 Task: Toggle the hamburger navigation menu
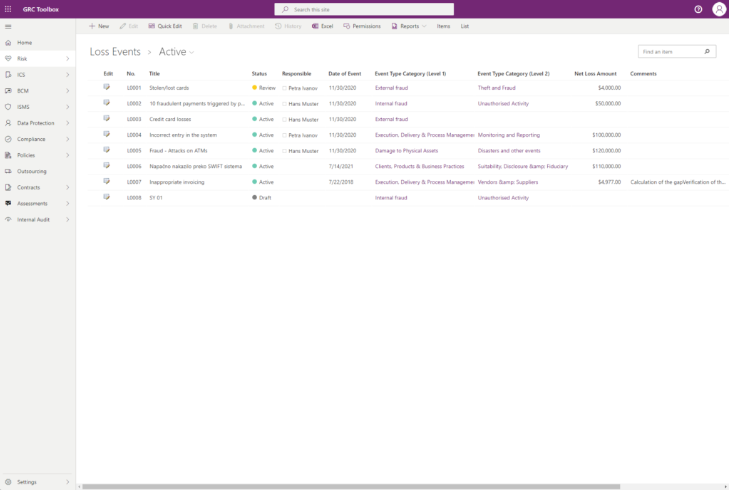click(x=8, y=26)
